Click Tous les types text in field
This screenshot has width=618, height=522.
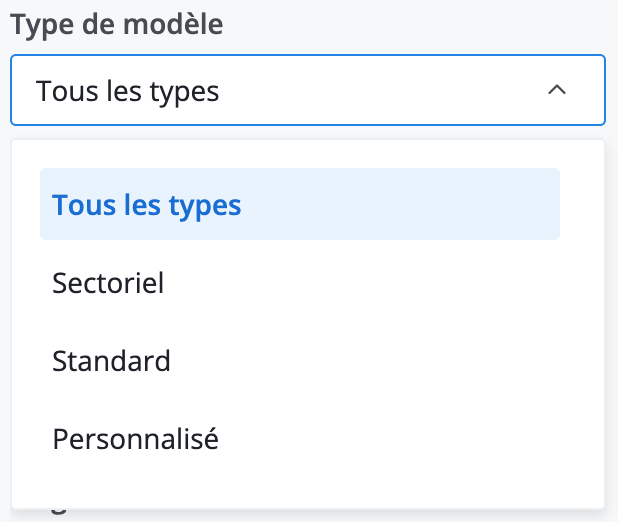click(x=127, y=91)
